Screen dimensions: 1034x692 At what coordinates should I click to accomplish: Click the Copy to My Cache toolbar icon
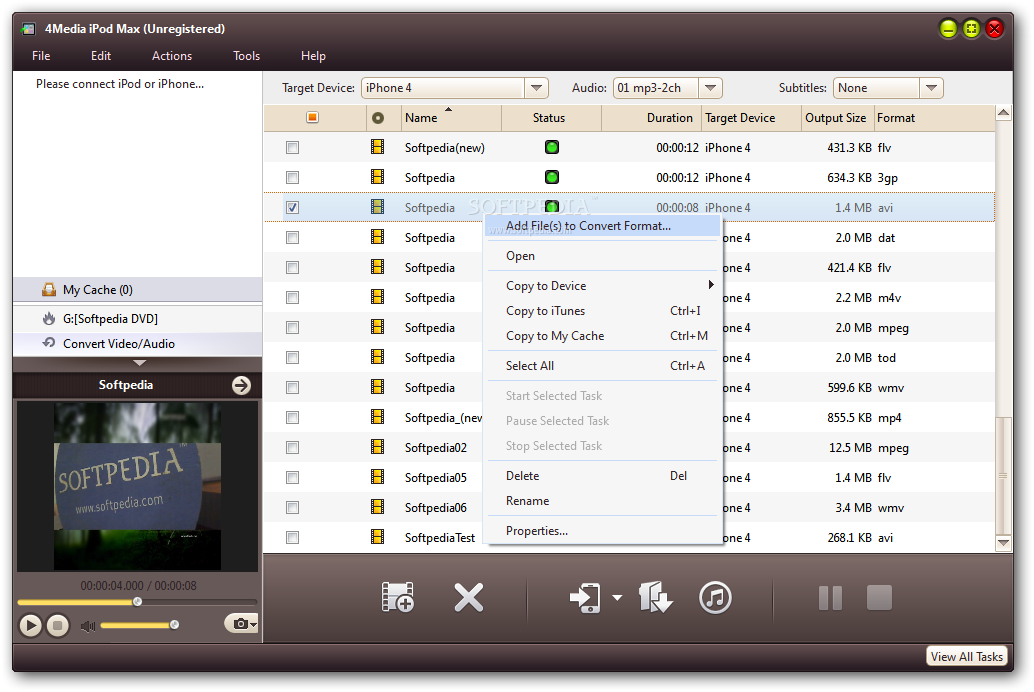[655, 597]
